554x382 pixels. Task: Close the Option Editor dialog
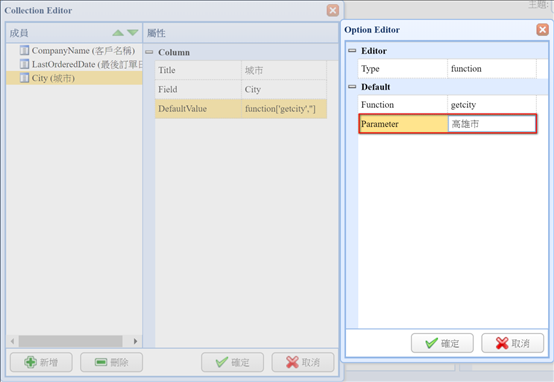[x=542, y=30]
